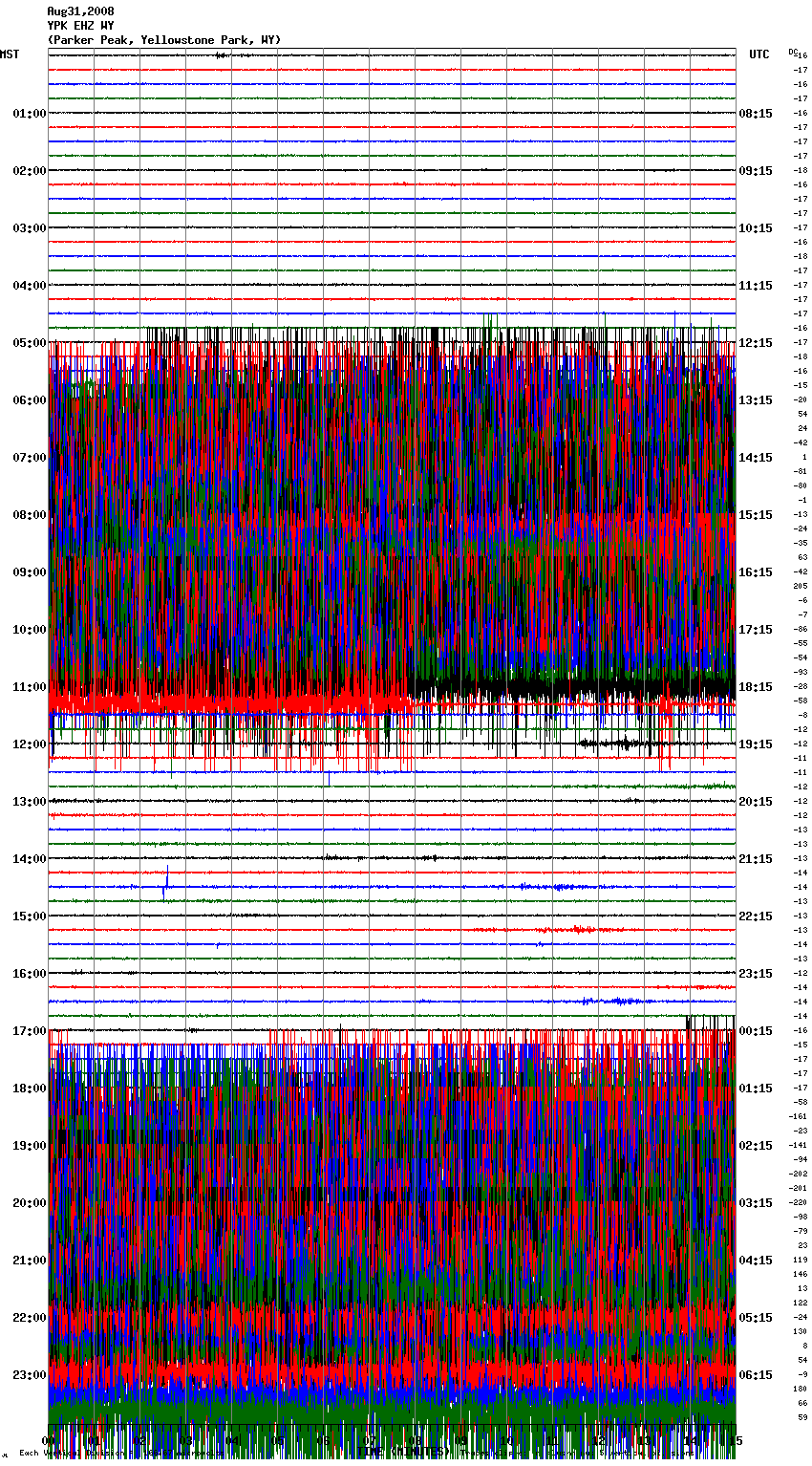
Task: Click the 14:15 UTC time label
Action: click(x=756, y=458)
